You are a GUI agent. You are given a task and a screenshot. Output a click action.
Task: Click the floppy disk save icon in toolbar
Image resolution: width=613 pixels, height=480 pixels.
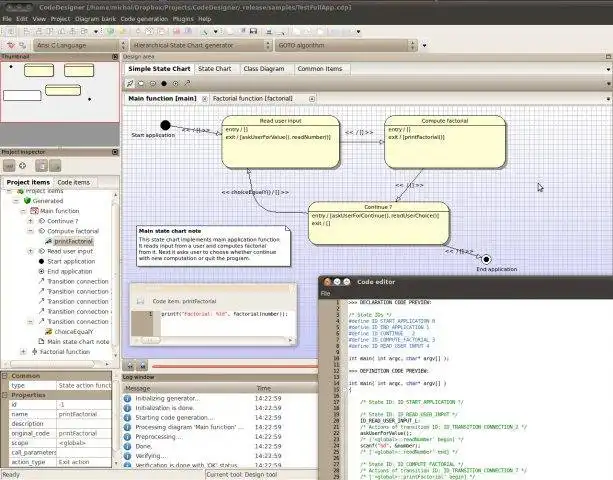click(x=253, y=31)
